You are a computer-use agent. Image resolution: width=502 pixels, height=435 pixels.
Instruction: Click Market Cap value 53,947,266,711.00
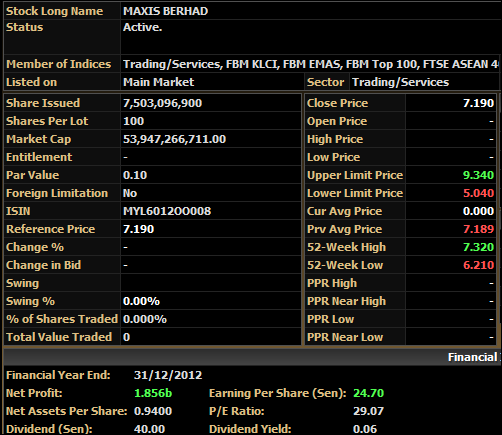(x=174, y=139)
